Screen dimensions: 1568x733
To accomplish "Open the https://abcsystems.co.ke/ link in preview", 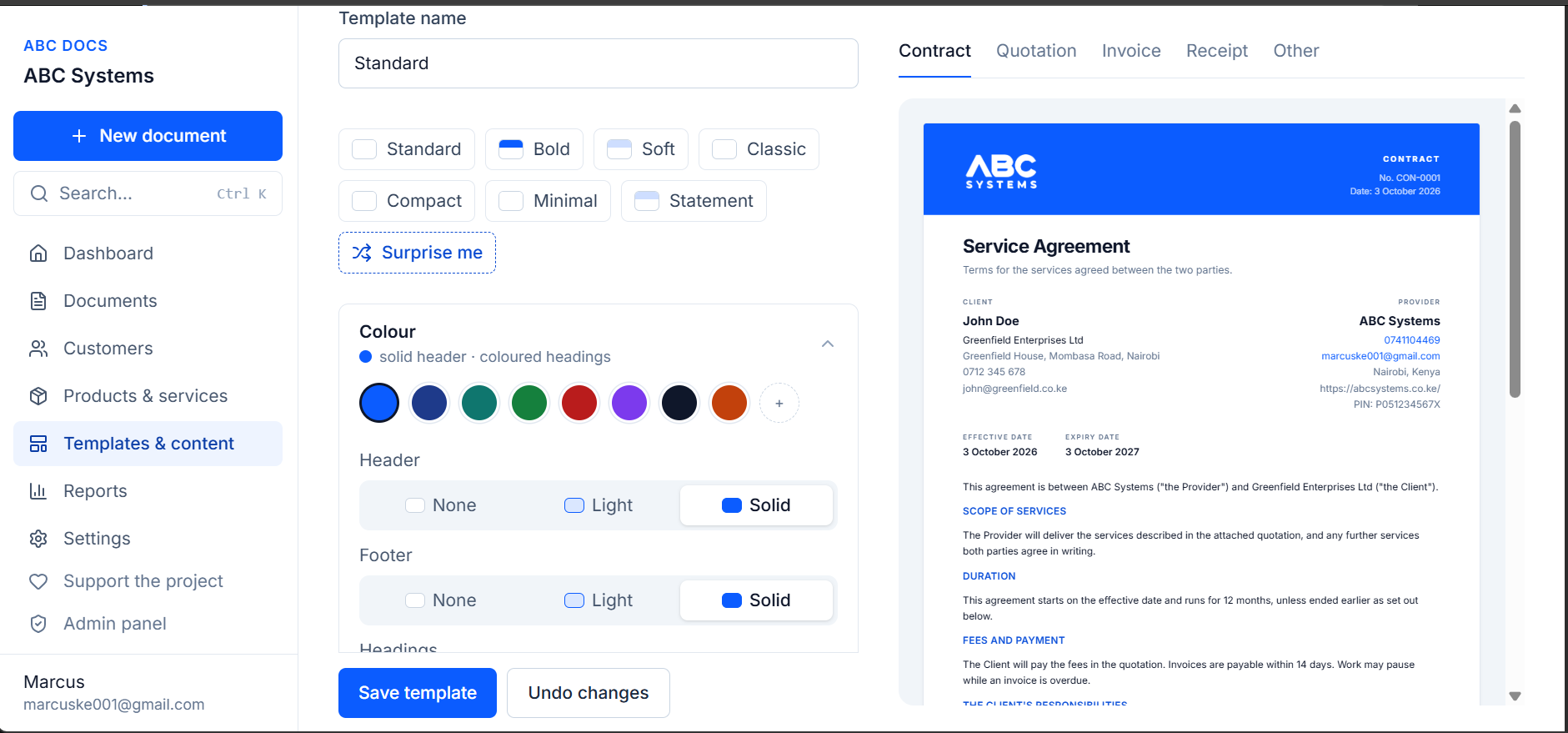I will tap(1380, 389).
